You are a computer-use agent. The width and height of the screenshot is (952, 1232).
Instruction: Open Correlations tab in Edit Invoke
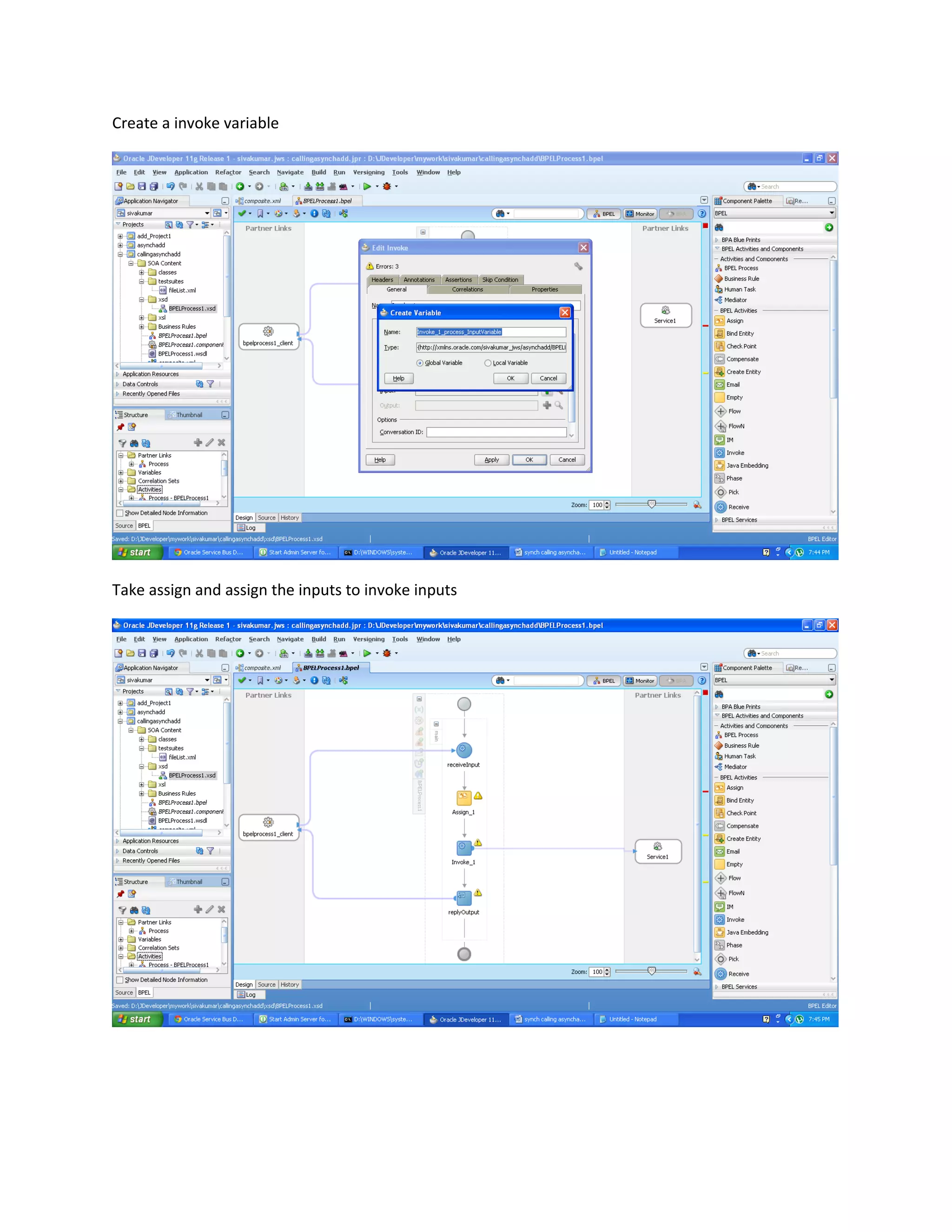(468, 289)
